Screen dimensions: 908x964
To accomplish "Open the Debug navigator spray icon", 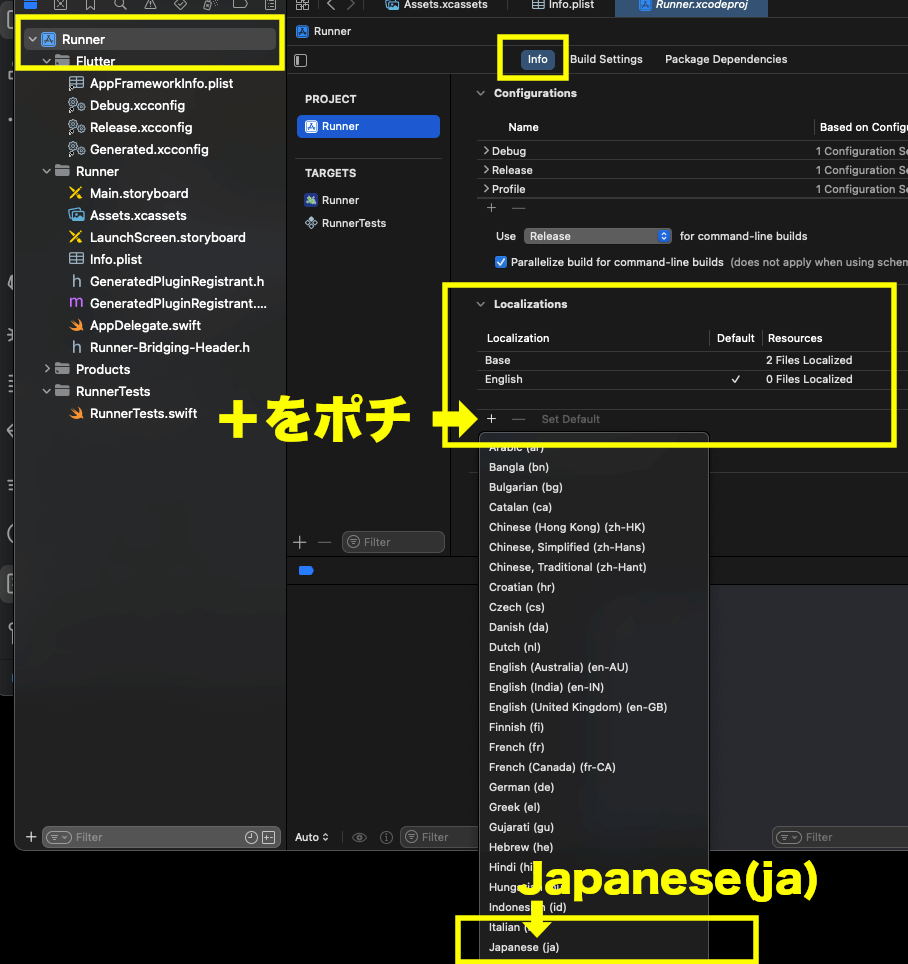I will [210, 5].
